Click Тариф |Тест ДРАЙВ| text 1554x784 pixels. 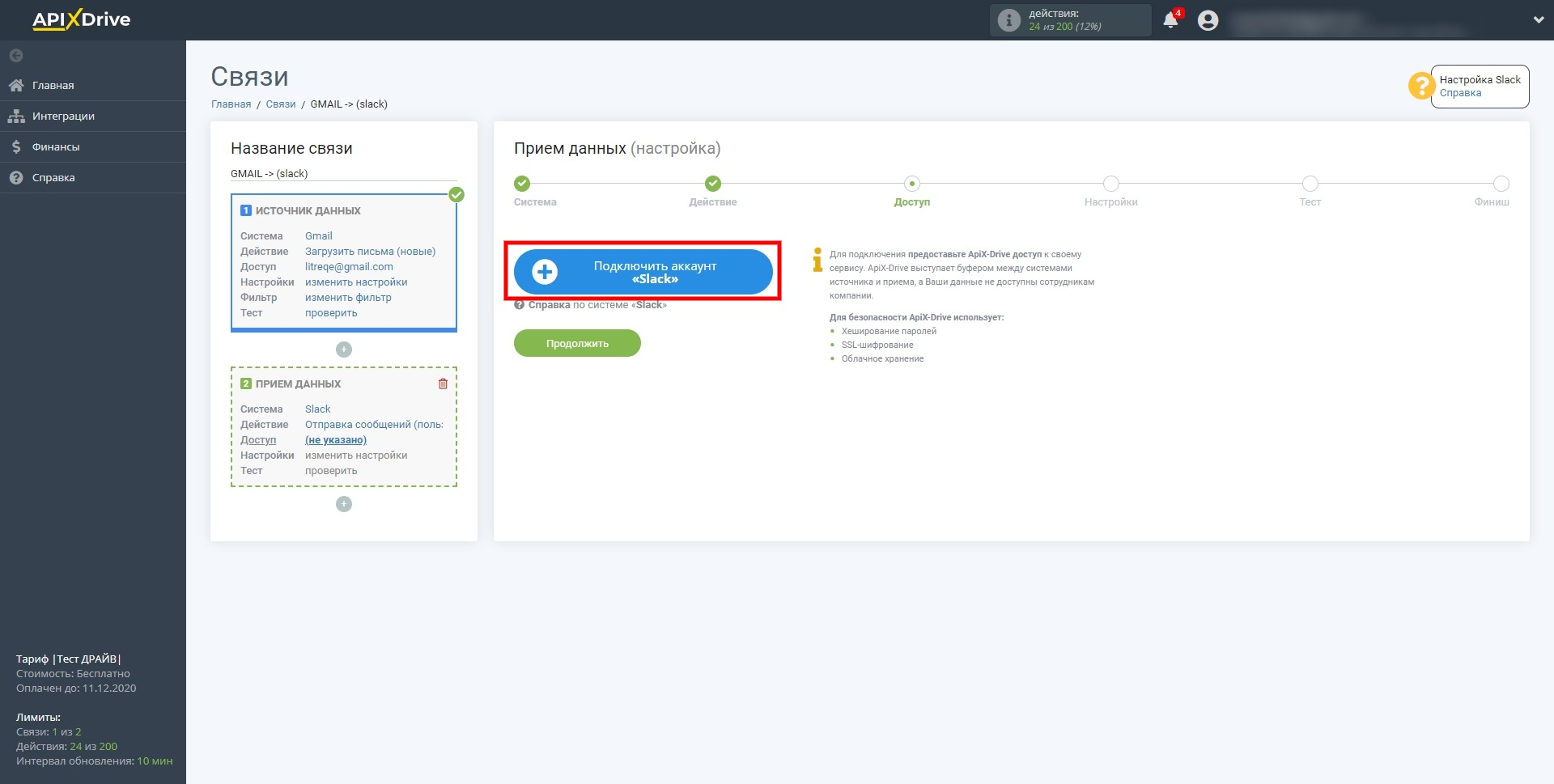[69, 659]
